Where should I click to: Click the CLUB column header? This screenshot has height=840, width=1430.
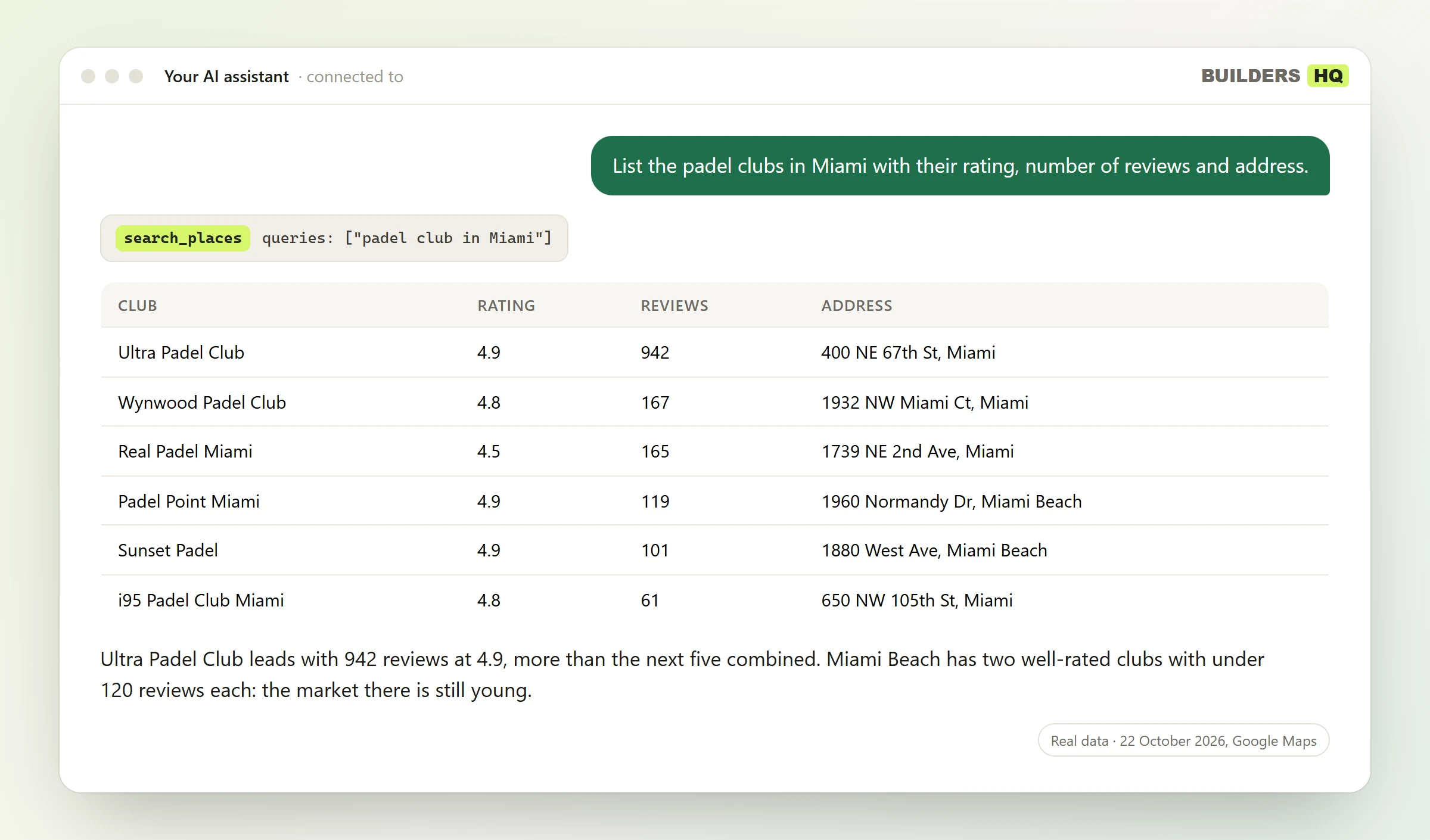tap(138, 306)
